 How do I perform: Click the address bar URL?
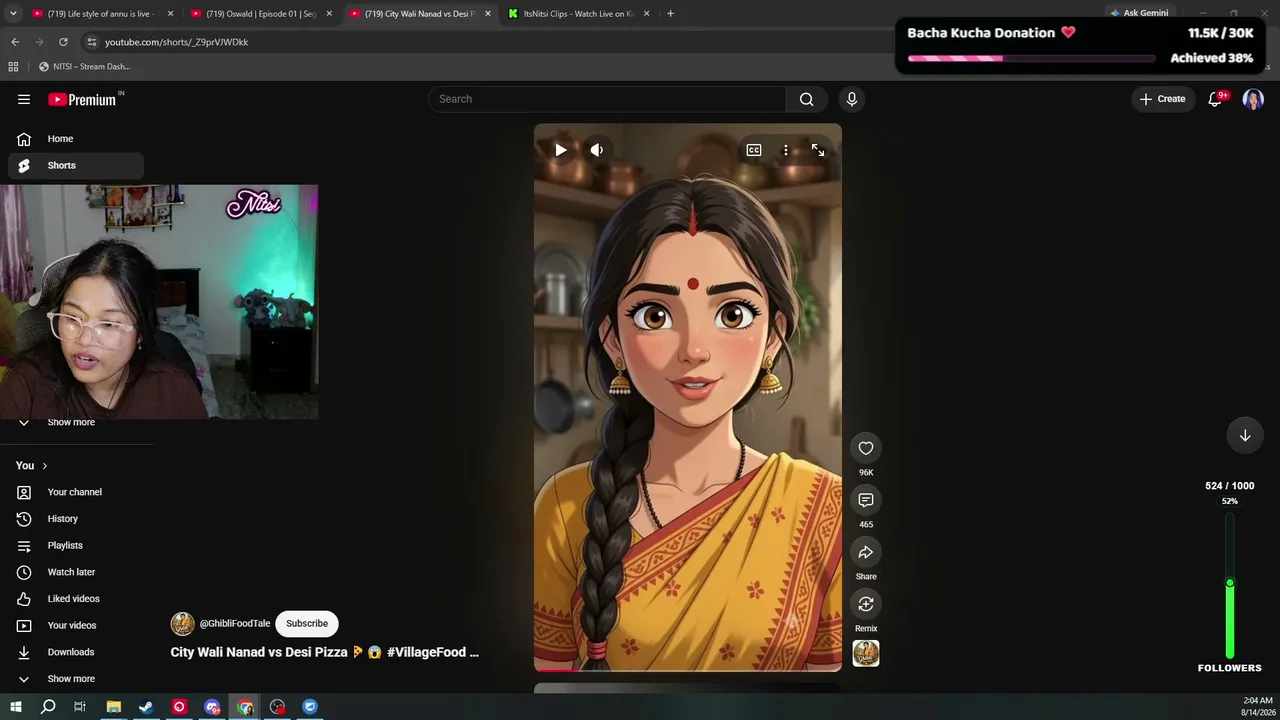pos(177,42)
